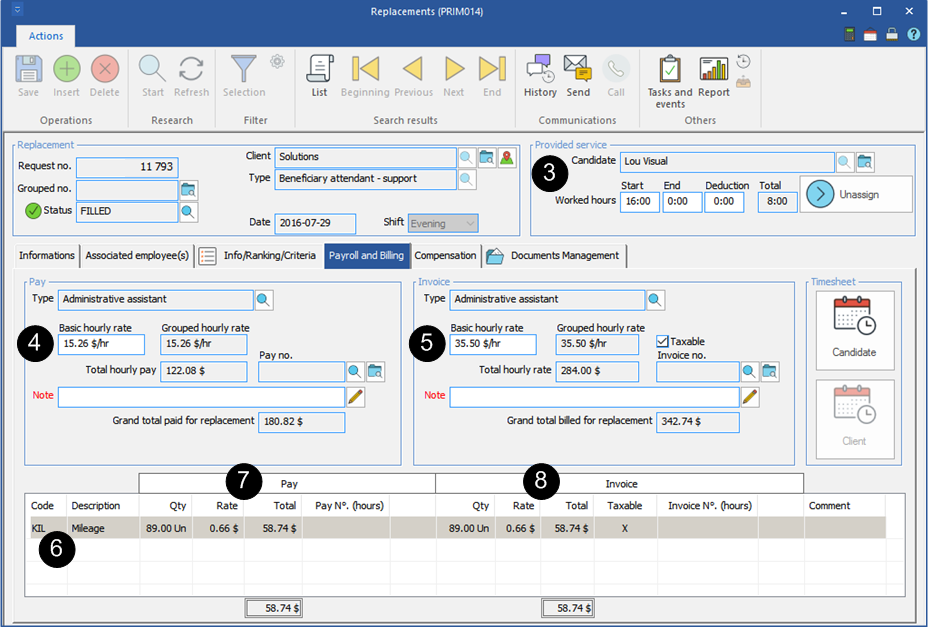This screenshot has height=627, width=928.
Task: Search Invoice no. with magnifier icon
Action: [749, 372]
